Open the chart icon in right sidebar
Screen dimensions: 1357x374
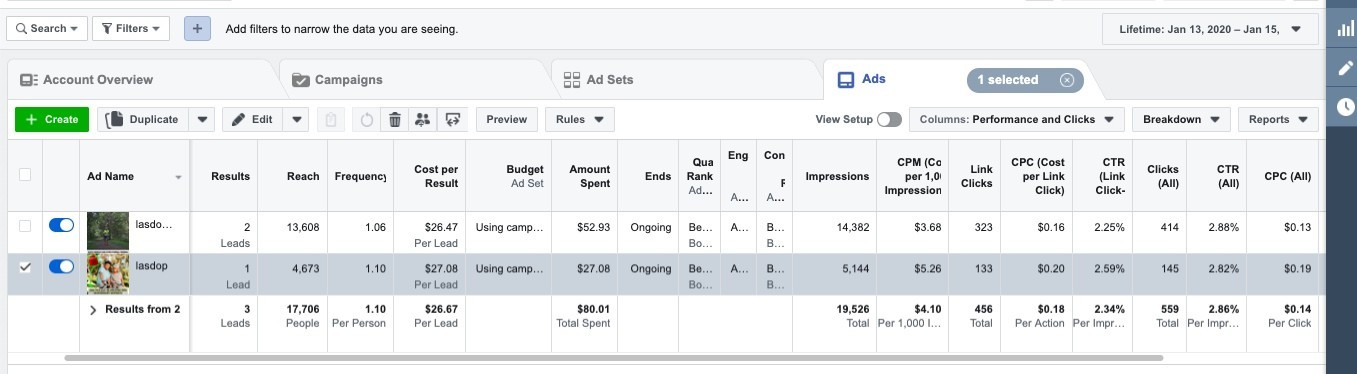(1345, 29)
